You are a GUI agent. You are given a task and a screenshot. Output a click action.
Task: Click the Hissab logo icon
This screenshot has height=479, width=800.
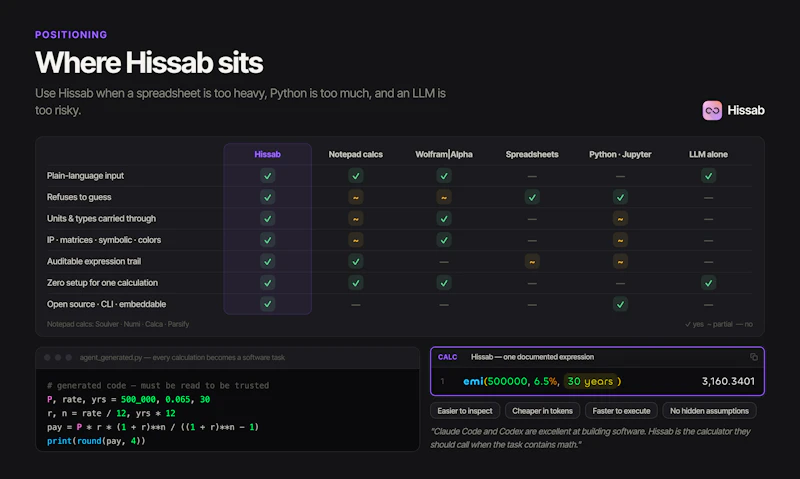point(712,110)
